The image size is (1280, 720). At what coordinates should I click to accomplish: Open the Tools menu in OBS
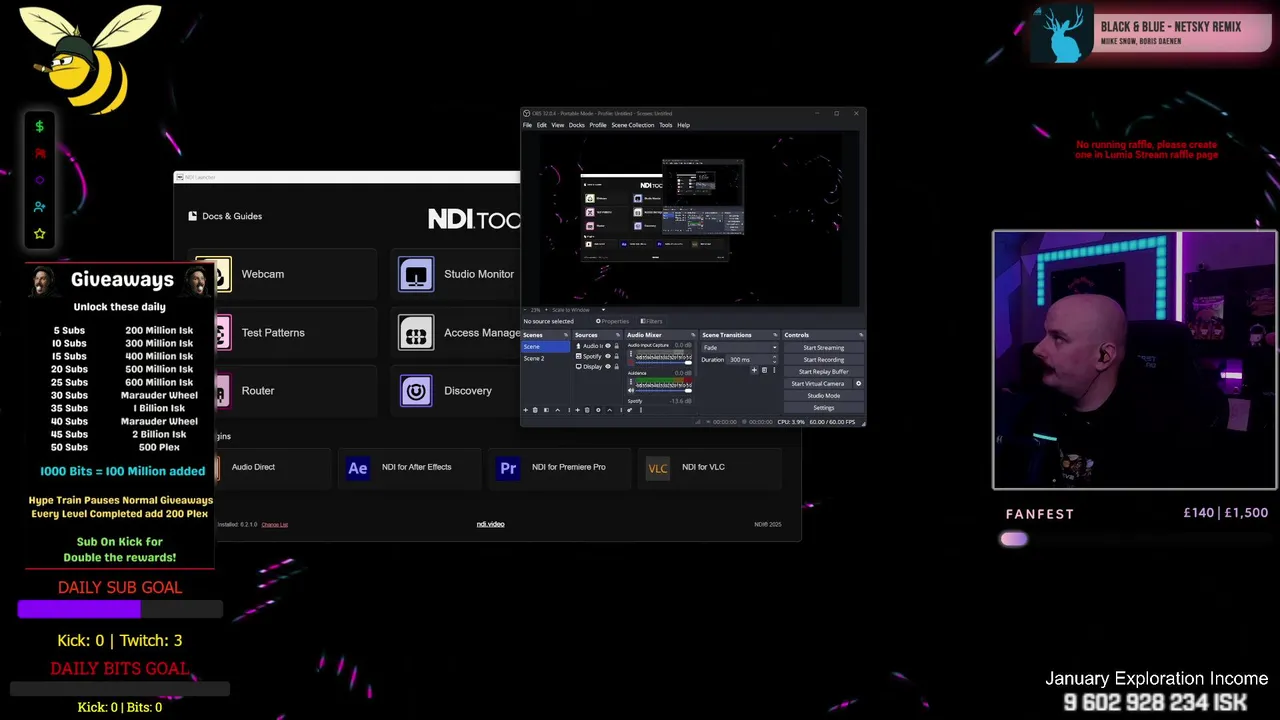click(665, 125)
